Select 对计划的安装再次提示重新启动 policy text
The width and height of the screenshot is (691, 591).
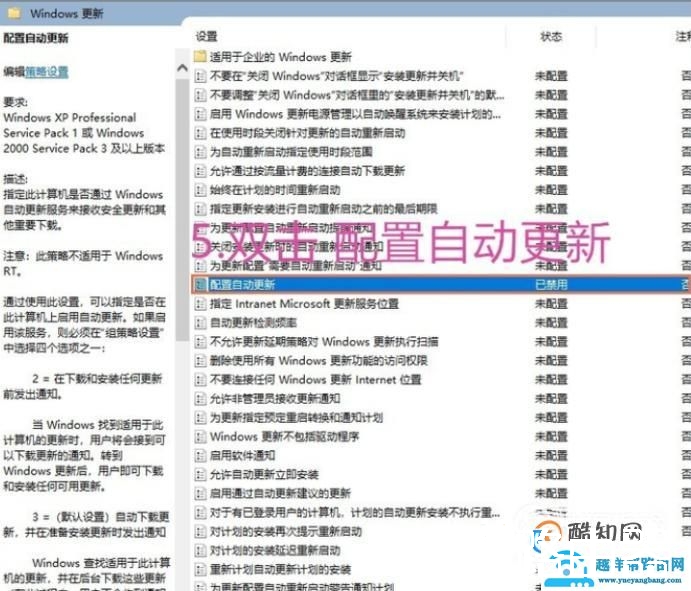285,532
